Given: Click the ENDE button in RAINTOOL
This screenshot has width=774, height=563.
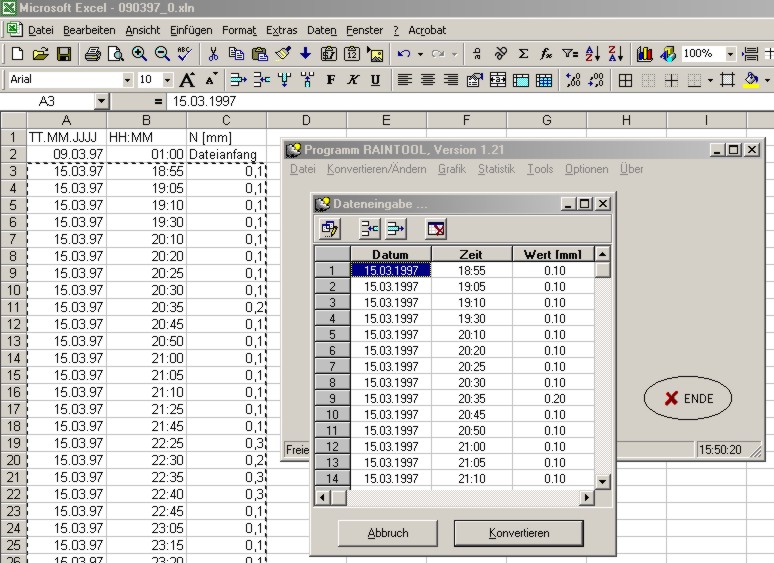Looking at the screenshot, I should 688,398.
